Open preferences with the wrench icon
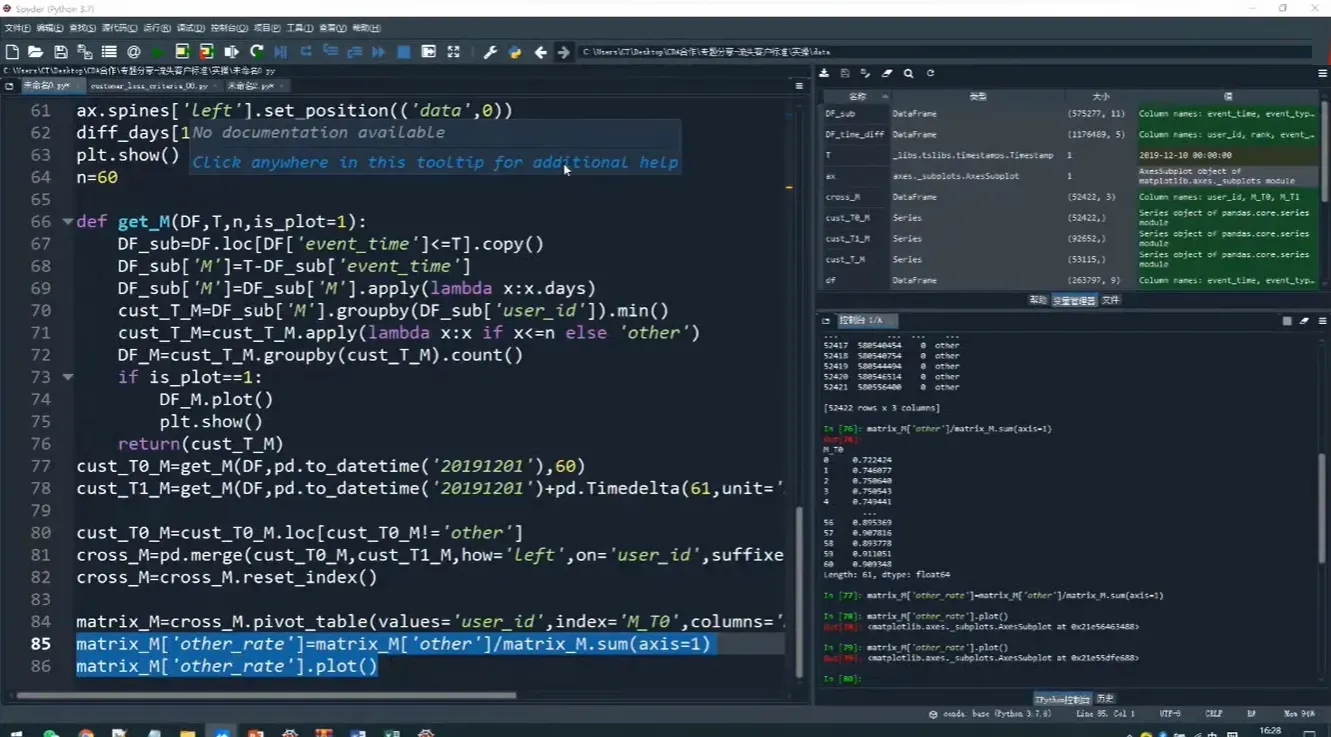 point(490,52)
